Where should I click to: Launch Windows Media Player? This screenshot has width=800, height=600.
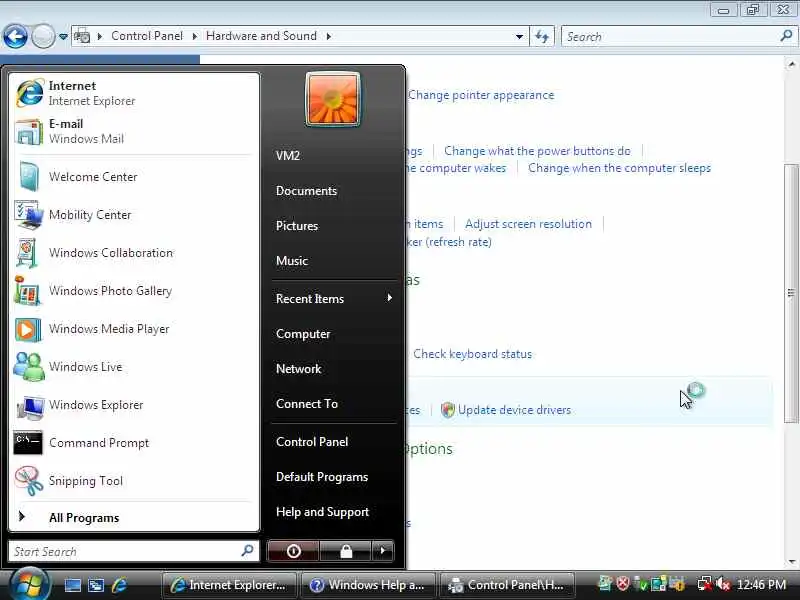pos(134,329)
